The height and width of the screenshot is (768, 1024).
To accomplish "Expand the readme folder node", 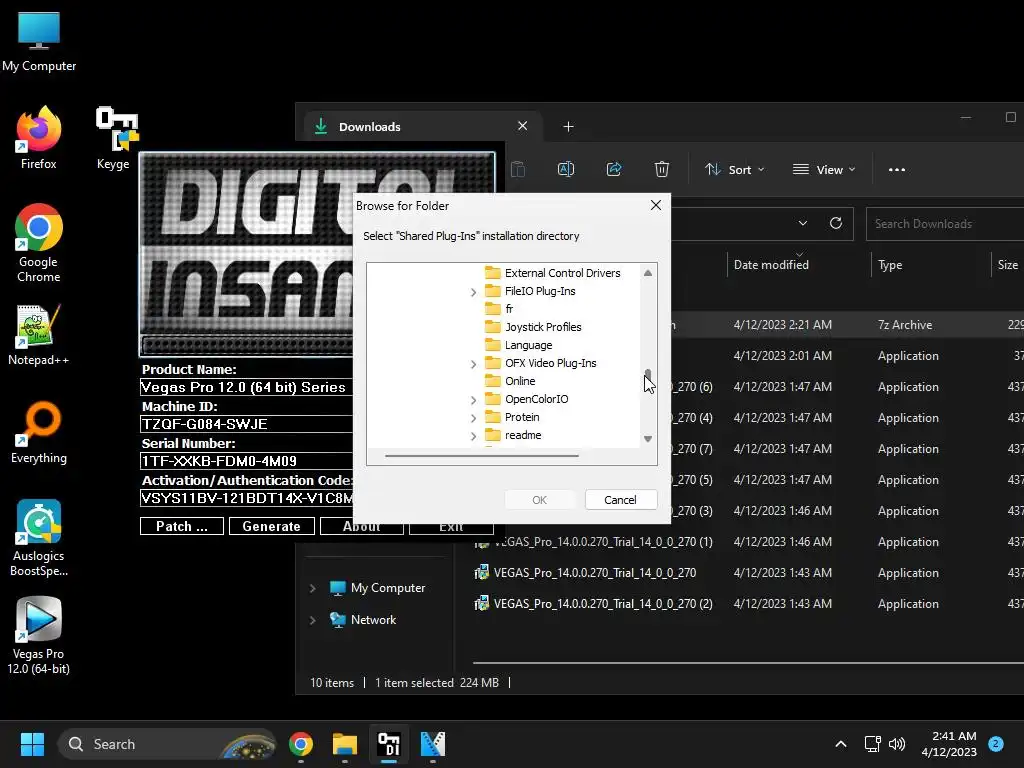I will [x=473, y=436].
